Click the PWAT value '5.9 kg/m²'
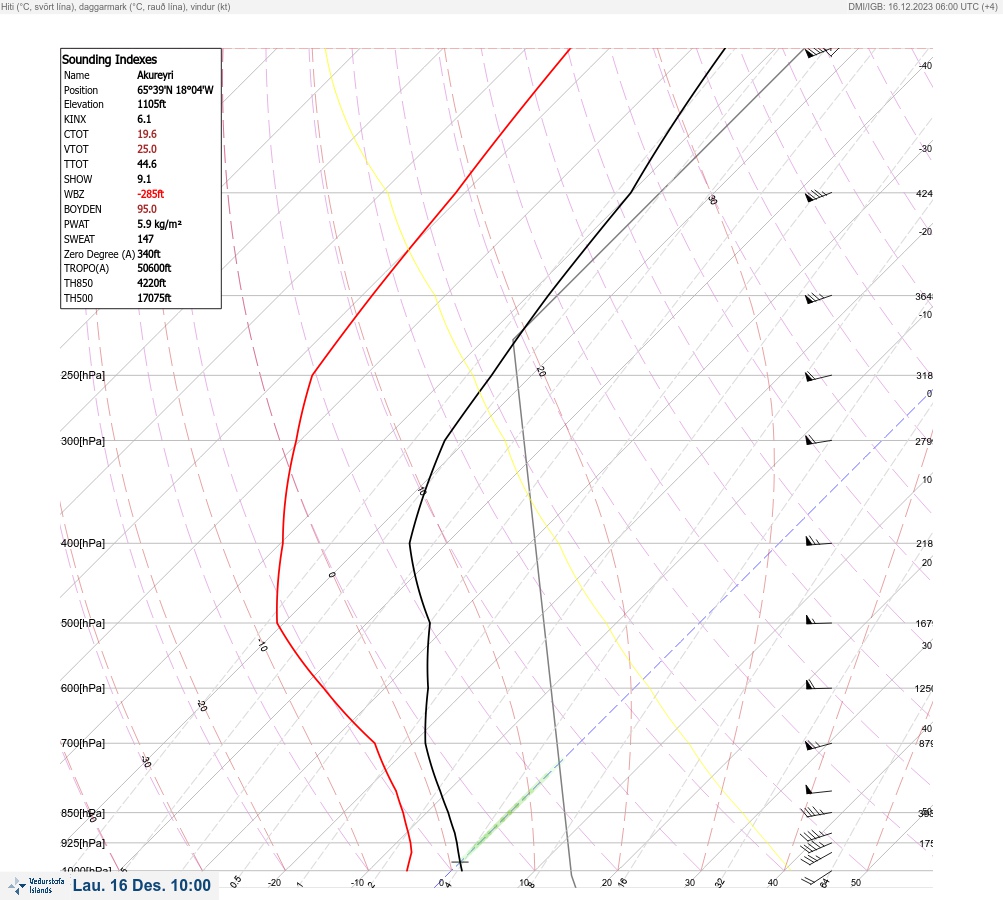 [x=159, y=224]
